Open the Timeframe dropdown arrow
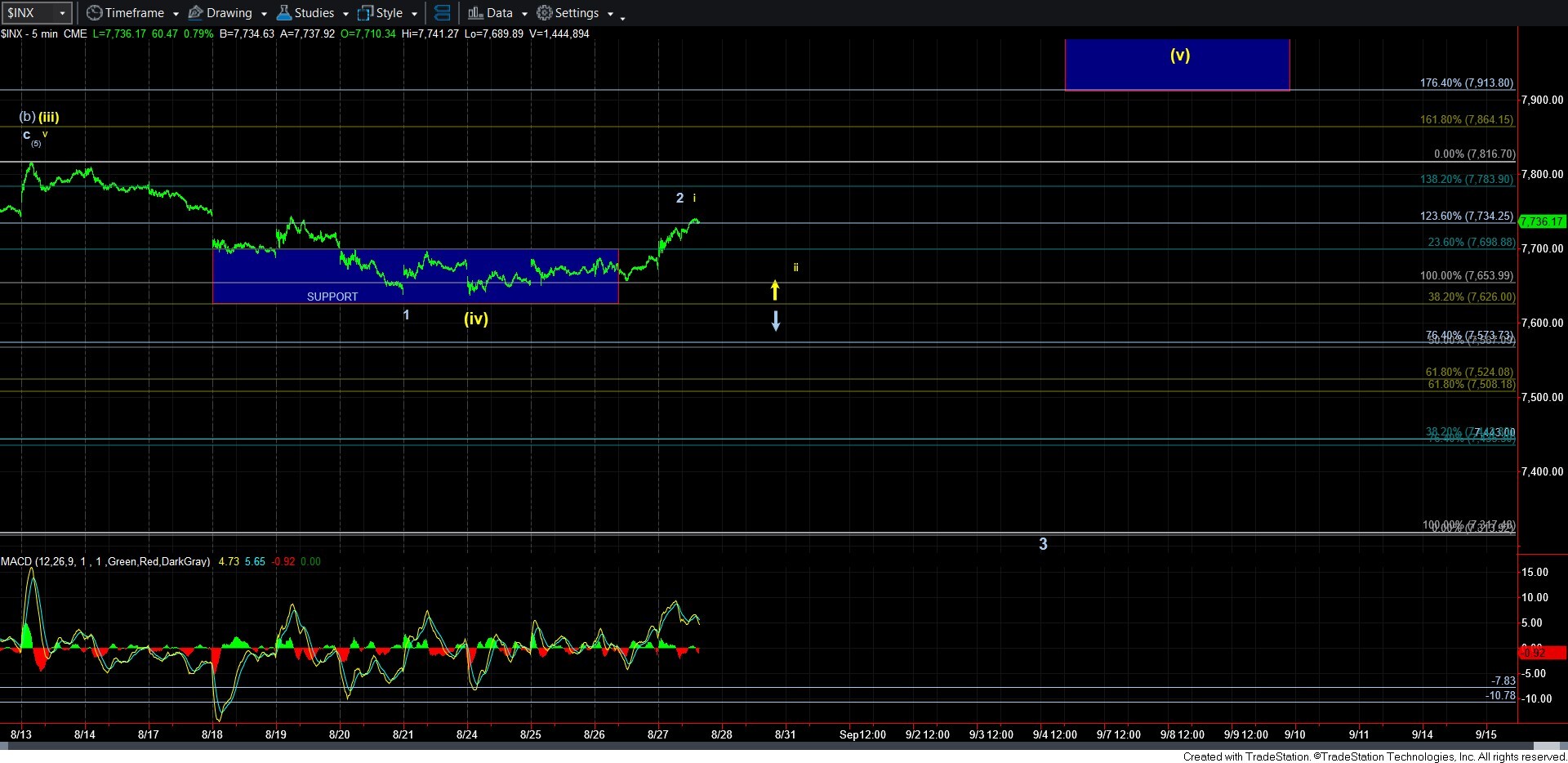 176,14
